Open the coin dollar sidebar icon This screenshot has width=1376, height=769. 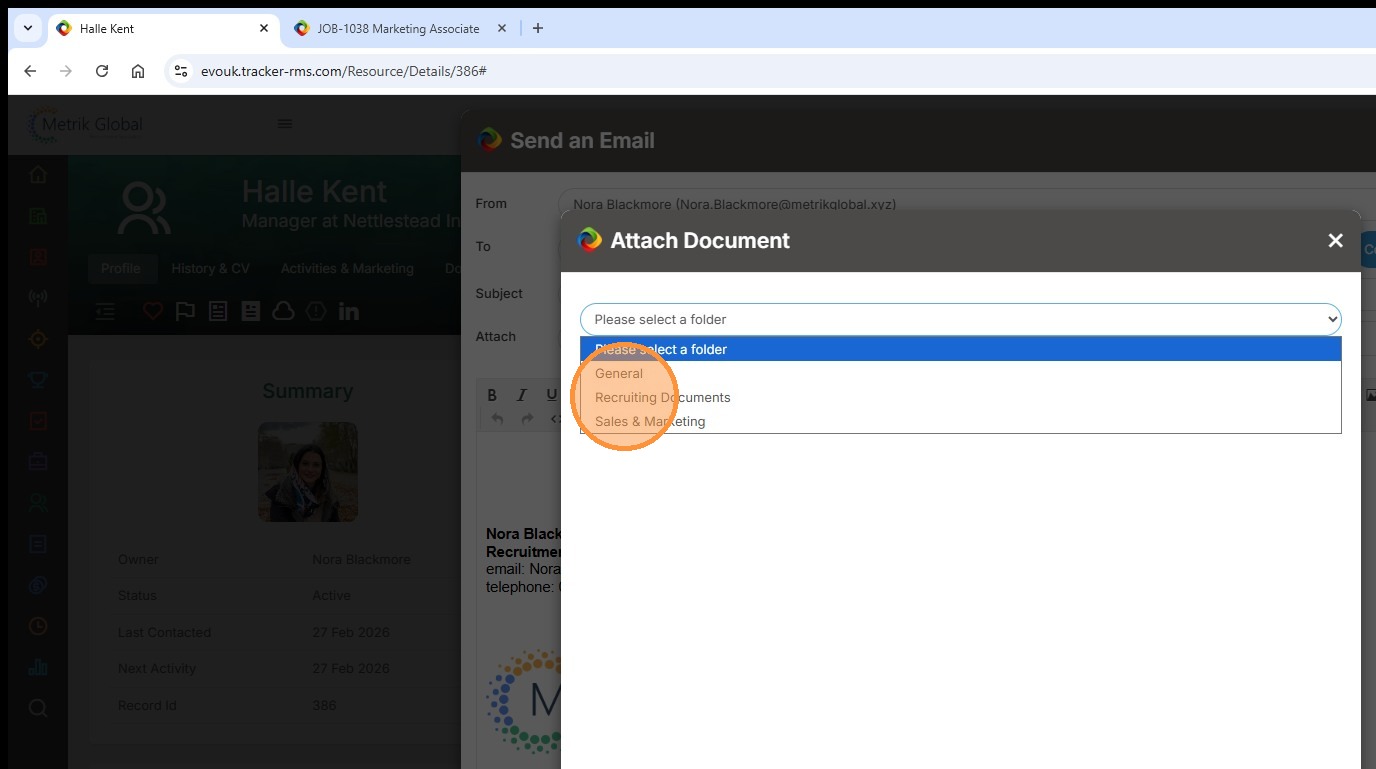point(38,585)
